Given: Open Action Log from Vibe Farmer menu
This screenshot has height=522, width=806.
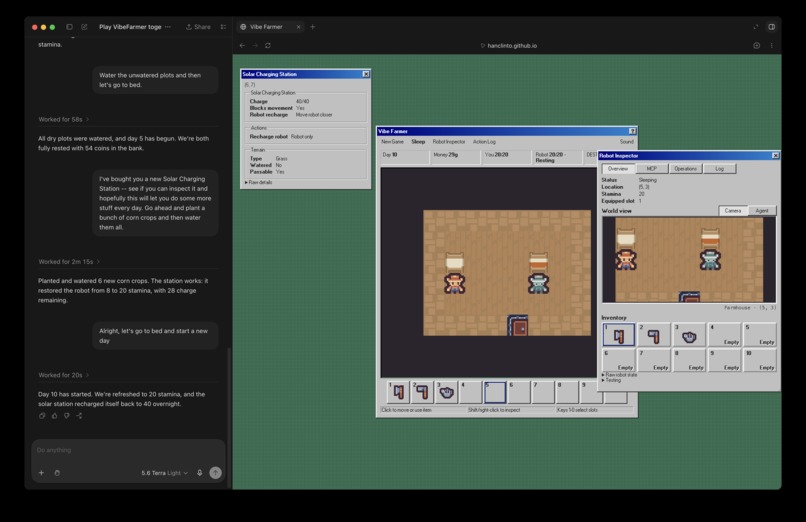Looking at the screenshot, I should 484,142.
